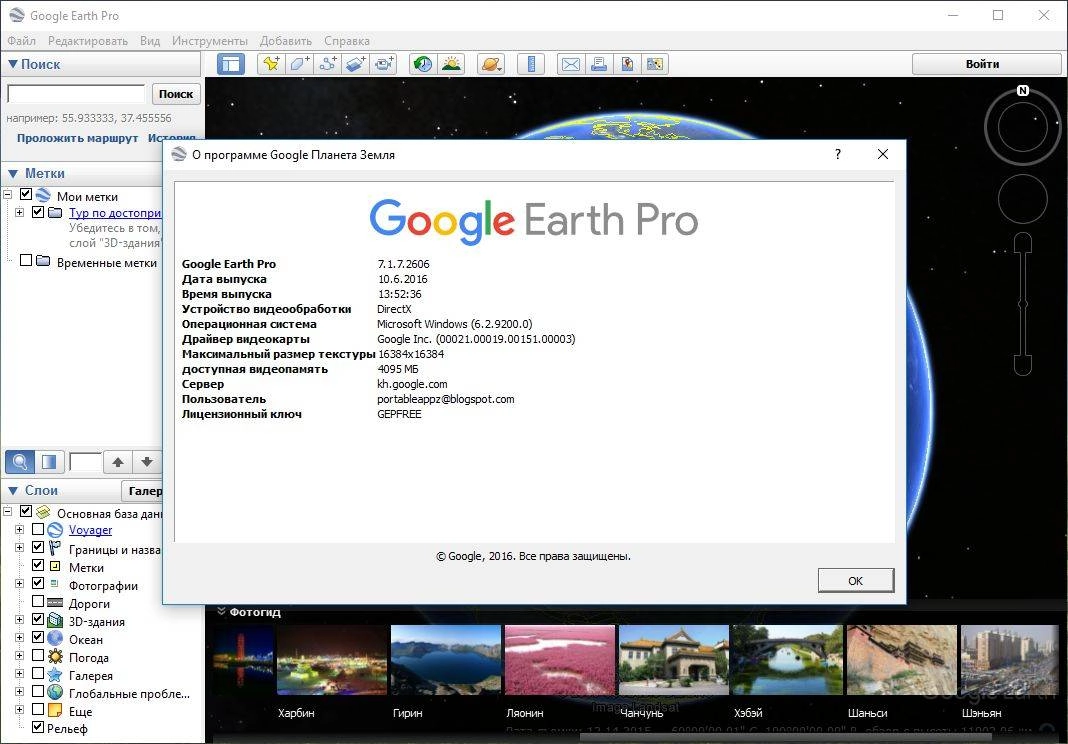This screenshot has width=1068, height=744.
Task: Toggle the Фотографии layer checkbox
Action: pos(38,583)
